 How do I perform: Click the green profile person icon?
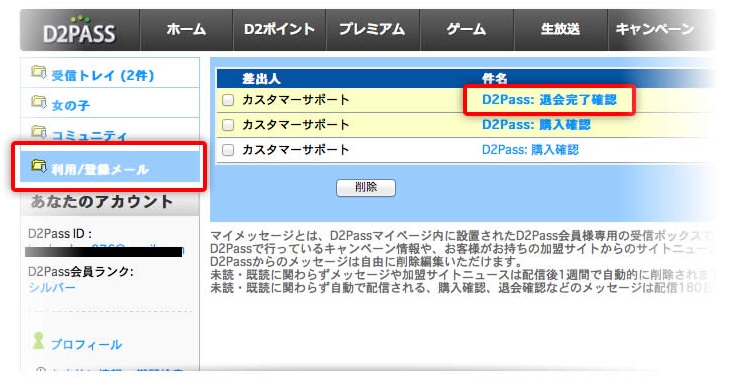coord(39,340)
